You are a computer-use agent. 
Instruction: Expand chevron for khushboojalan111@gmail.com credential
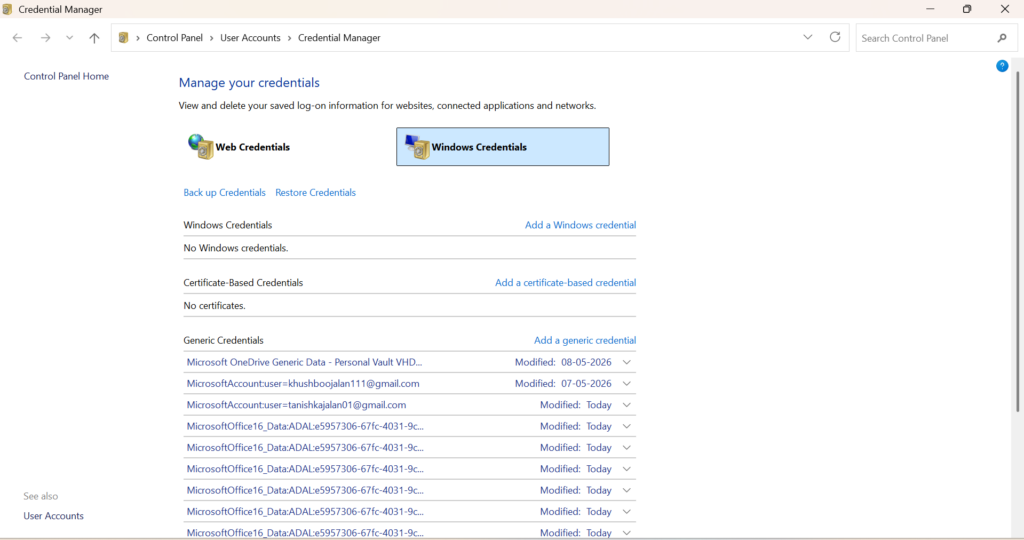[x=626, y=384]
